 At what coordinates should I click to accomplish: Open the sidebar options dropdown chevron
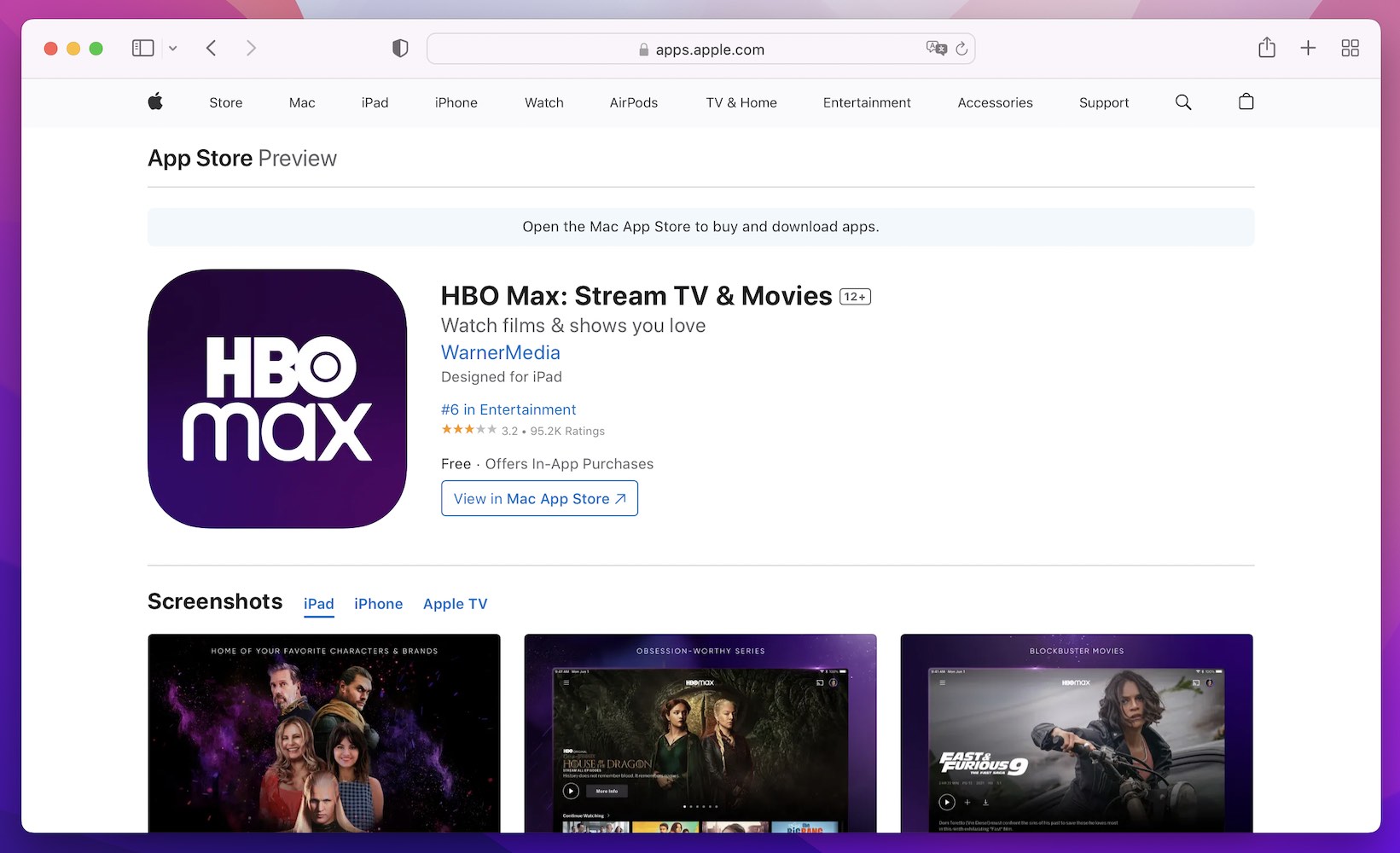(173, 49)
